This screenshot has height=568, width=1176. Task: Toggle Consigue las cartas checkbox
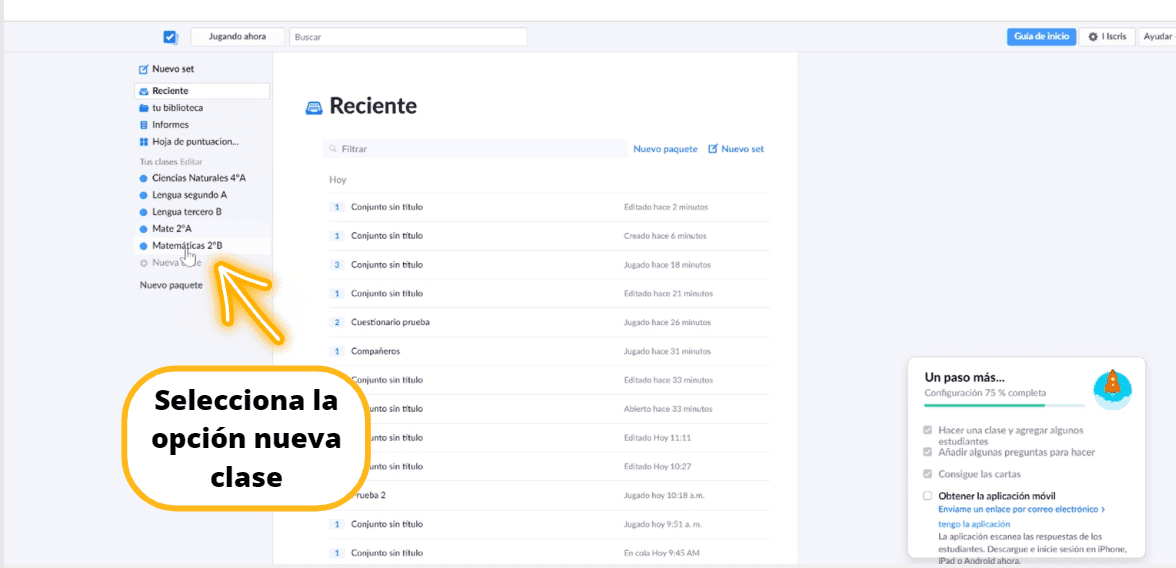click(x=928, y=474)
